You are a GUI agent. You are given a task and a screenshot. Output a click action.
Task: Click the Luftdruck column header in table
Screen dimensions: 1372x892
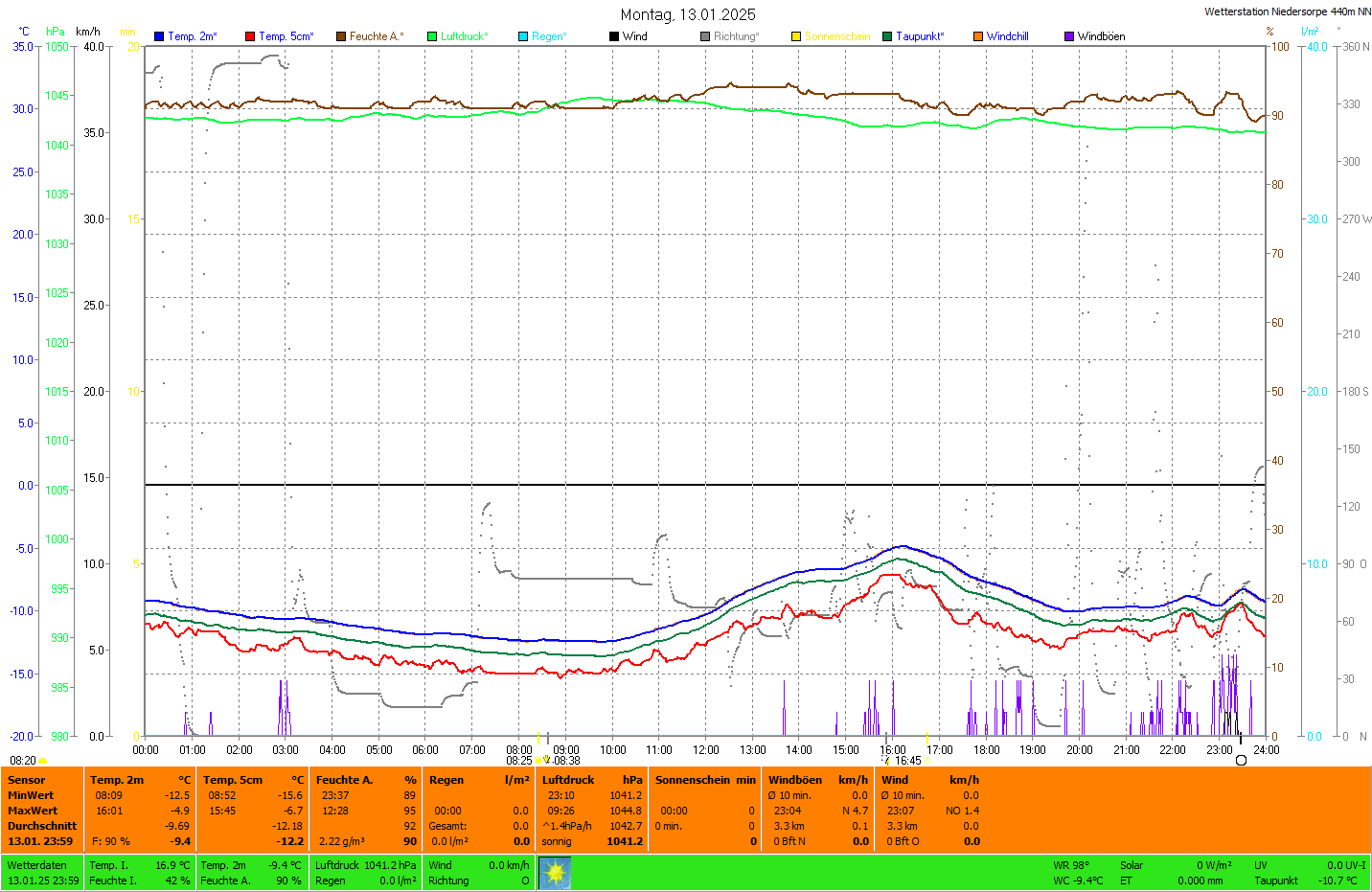(x=568, y=780)
